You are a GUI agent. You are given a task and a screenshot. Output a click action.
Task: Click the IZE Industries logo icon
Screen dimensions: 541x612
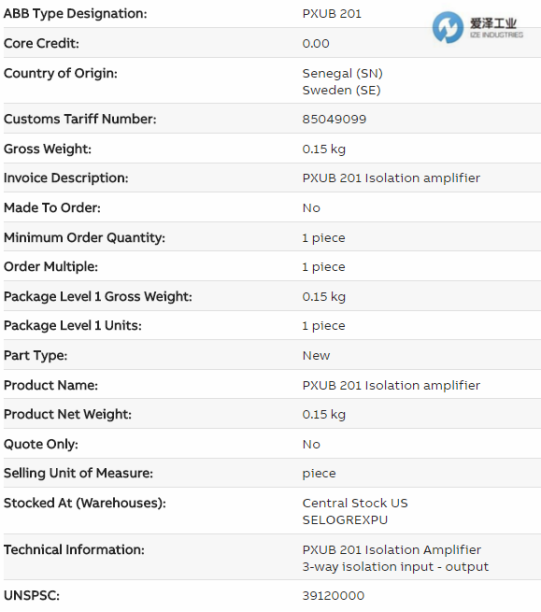point(447,27)
